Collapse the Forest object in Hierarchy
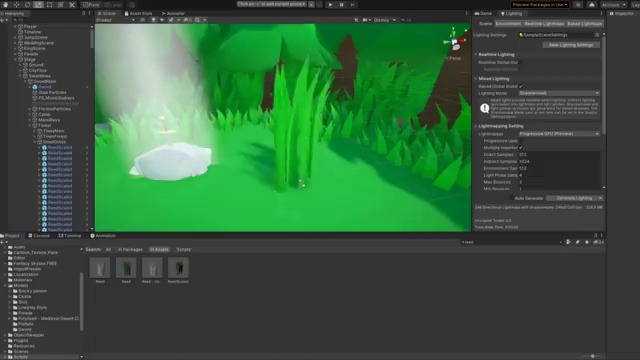This screenshot has width=640, height=360. (30, 126)
